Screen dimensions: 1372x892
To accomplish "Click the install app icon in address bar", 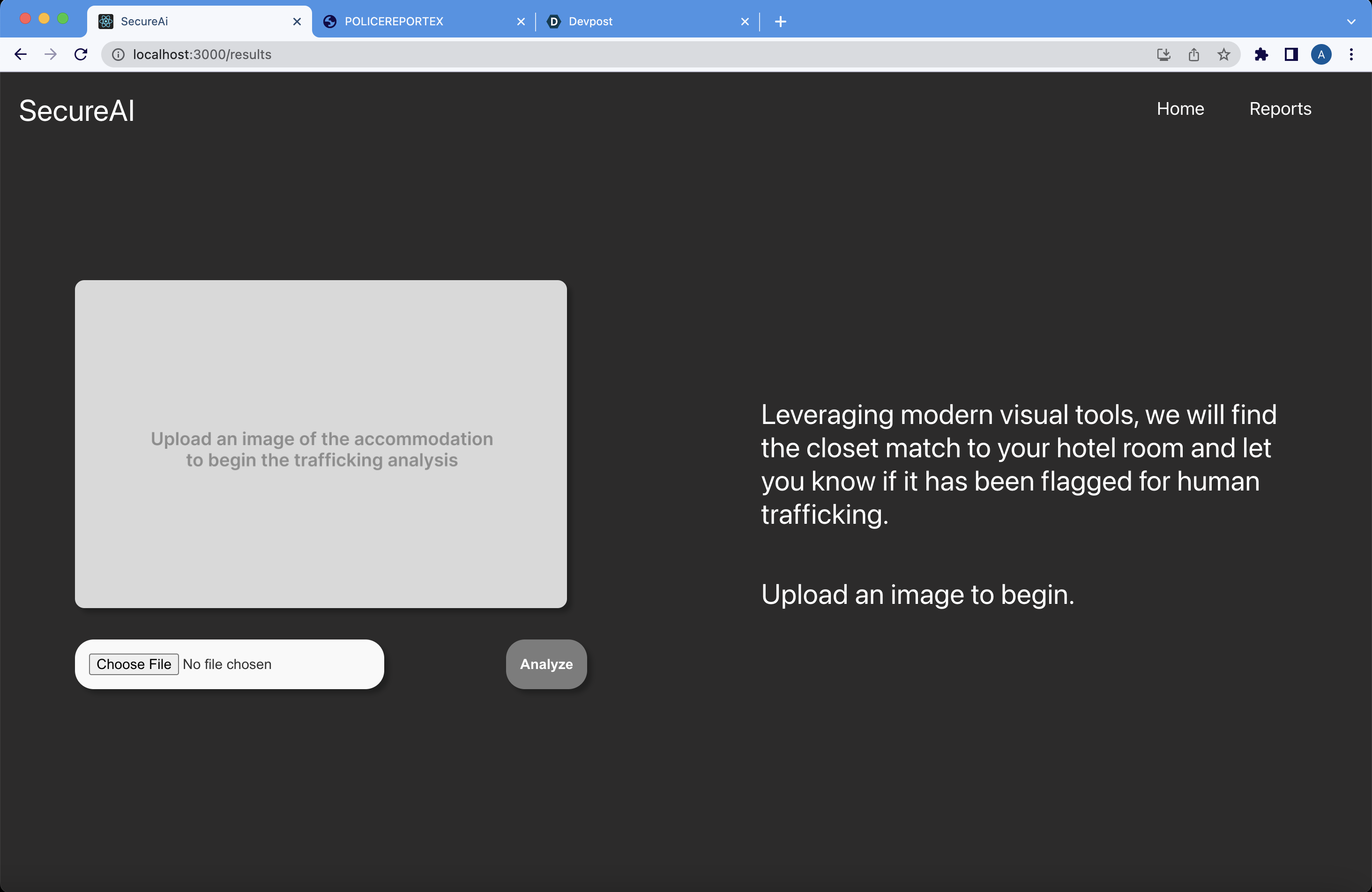I will (1163, 54).
